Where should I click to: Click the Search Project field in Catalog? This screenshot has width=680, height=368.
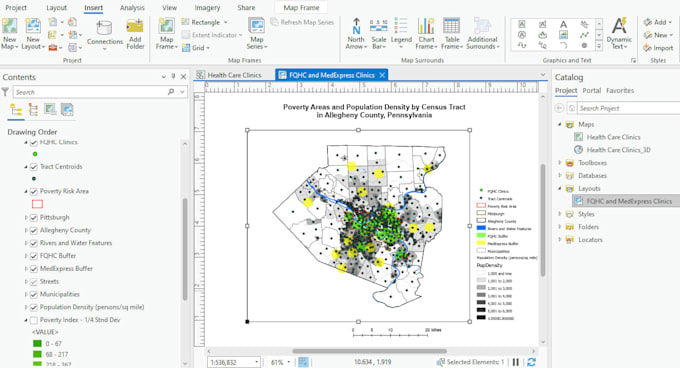point(628,108)
